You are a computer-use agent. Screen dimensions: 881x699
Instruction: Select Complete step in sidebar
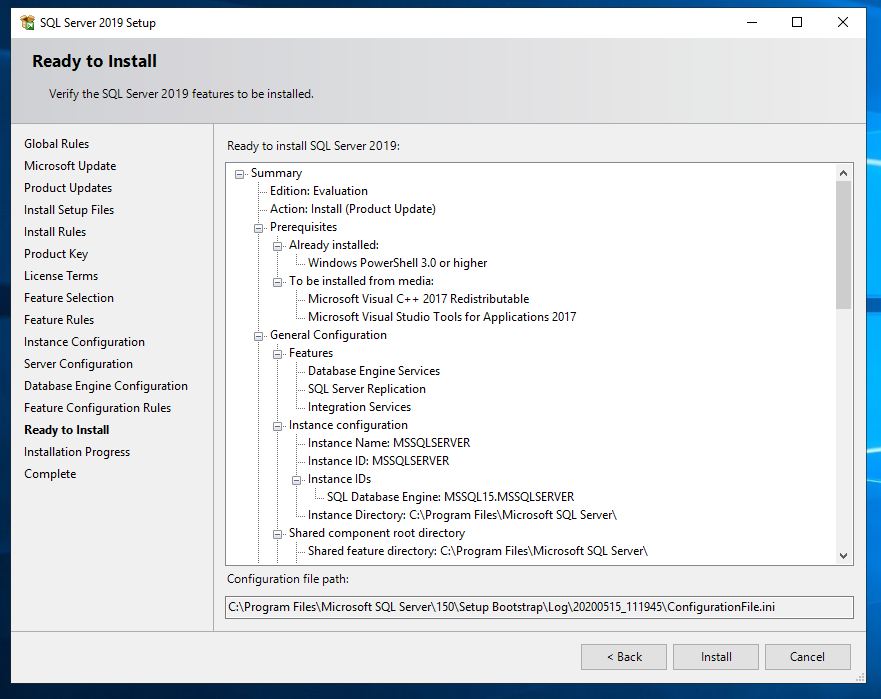pyautogui.click(x=50, y=474)
